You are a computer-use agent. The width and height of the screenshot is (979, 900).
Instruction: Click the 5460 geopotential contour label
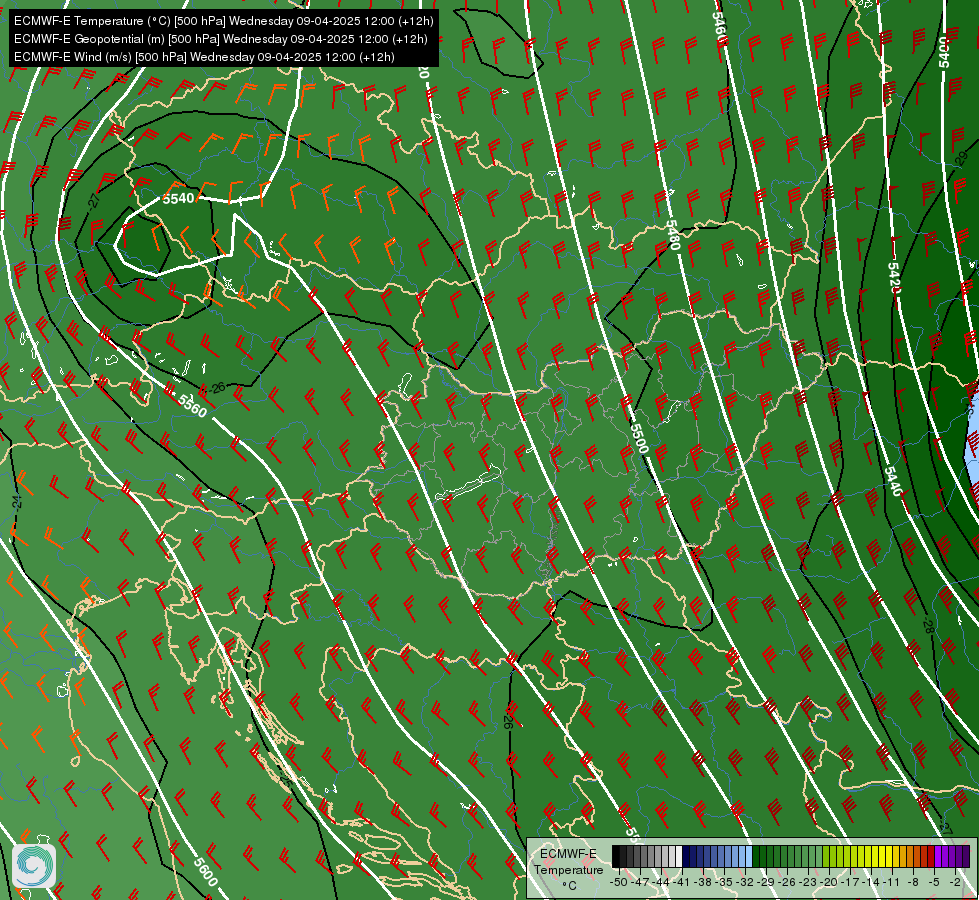(720, 26)
